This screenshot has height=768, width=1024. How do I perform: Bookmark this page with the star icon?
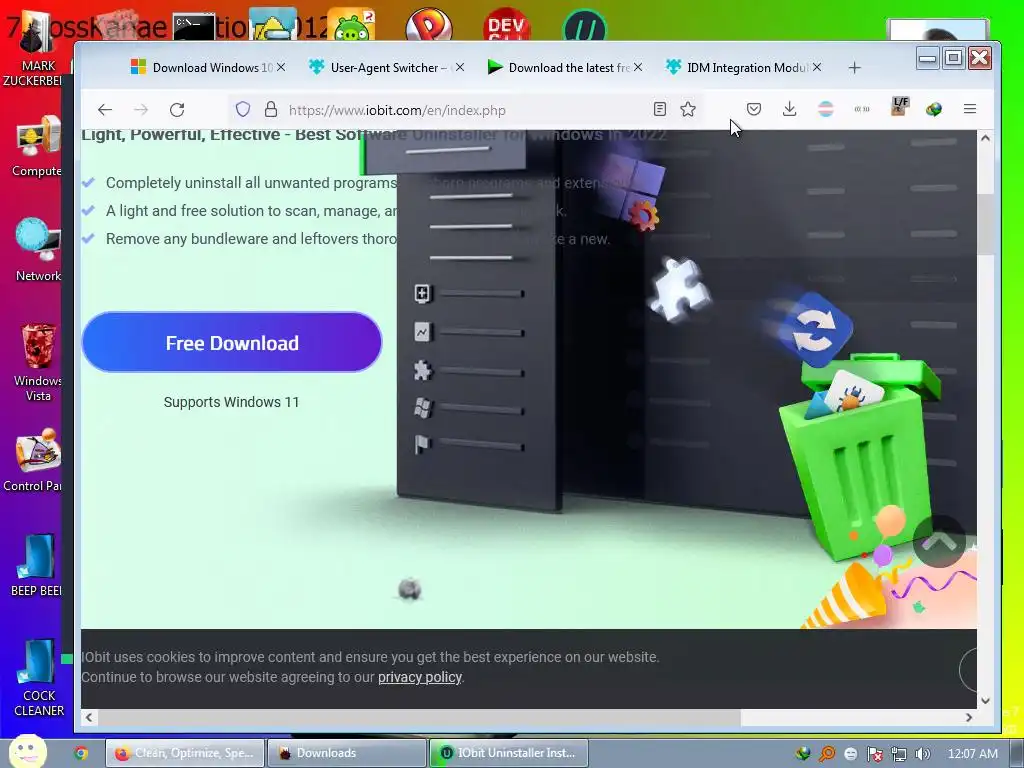pos(688,109)
